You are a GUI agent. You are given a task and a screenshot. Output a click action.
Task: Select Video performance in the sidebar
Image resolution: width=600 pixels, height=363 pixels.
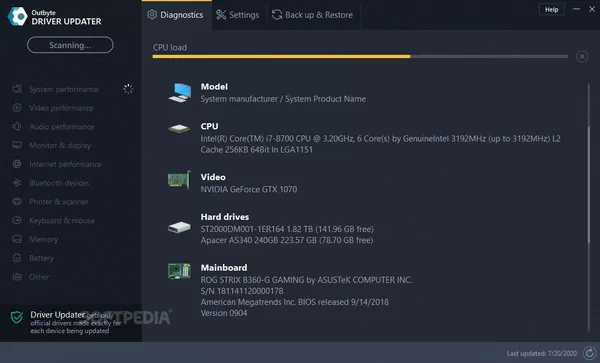pyautogui.click(x=61, y=108)
